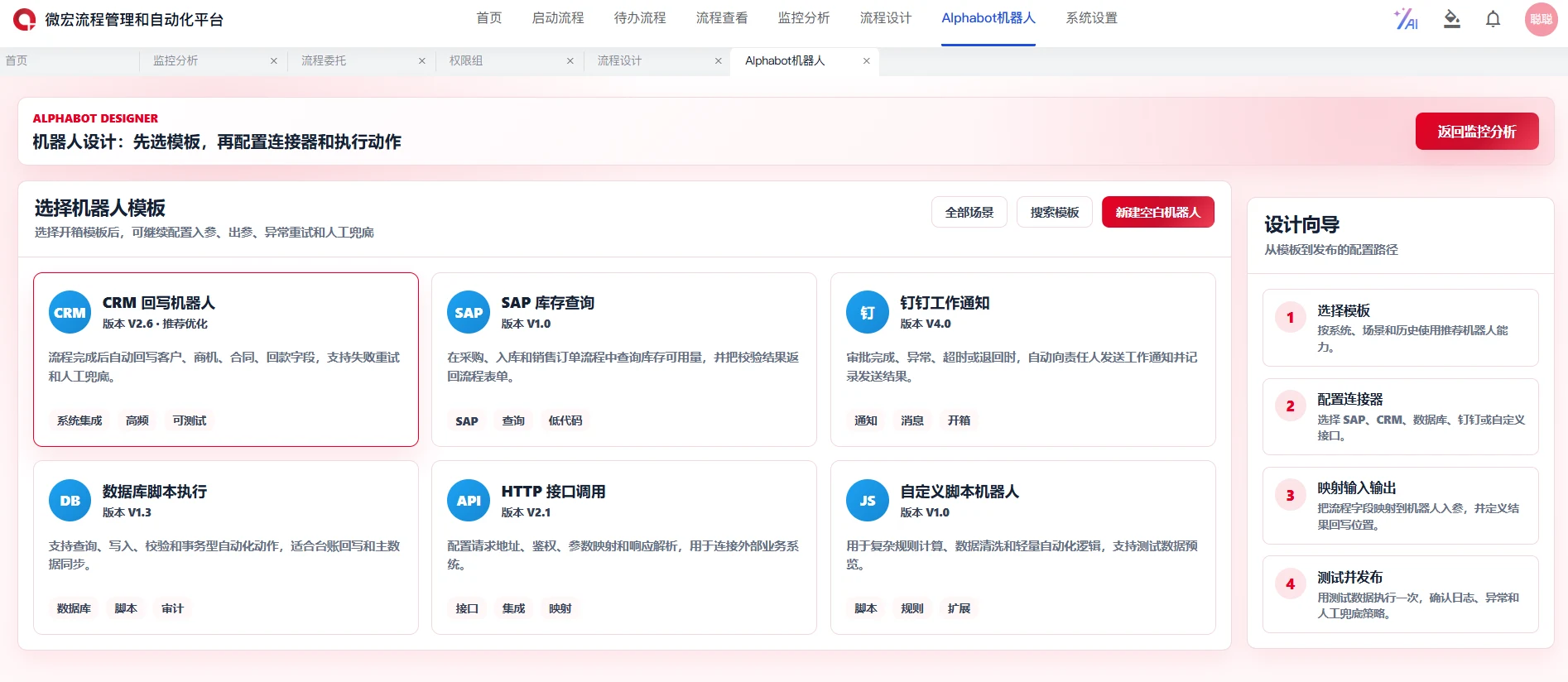Switch to the 流程委托 page tab
This screenshot has width=1568, height=682.
pyautogui.click(x=324, y=60)
